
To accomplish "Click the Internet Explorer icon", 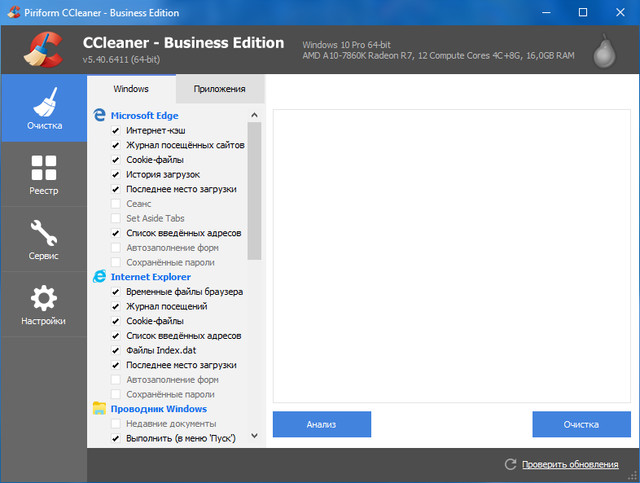I will click(x=100, y=276).
